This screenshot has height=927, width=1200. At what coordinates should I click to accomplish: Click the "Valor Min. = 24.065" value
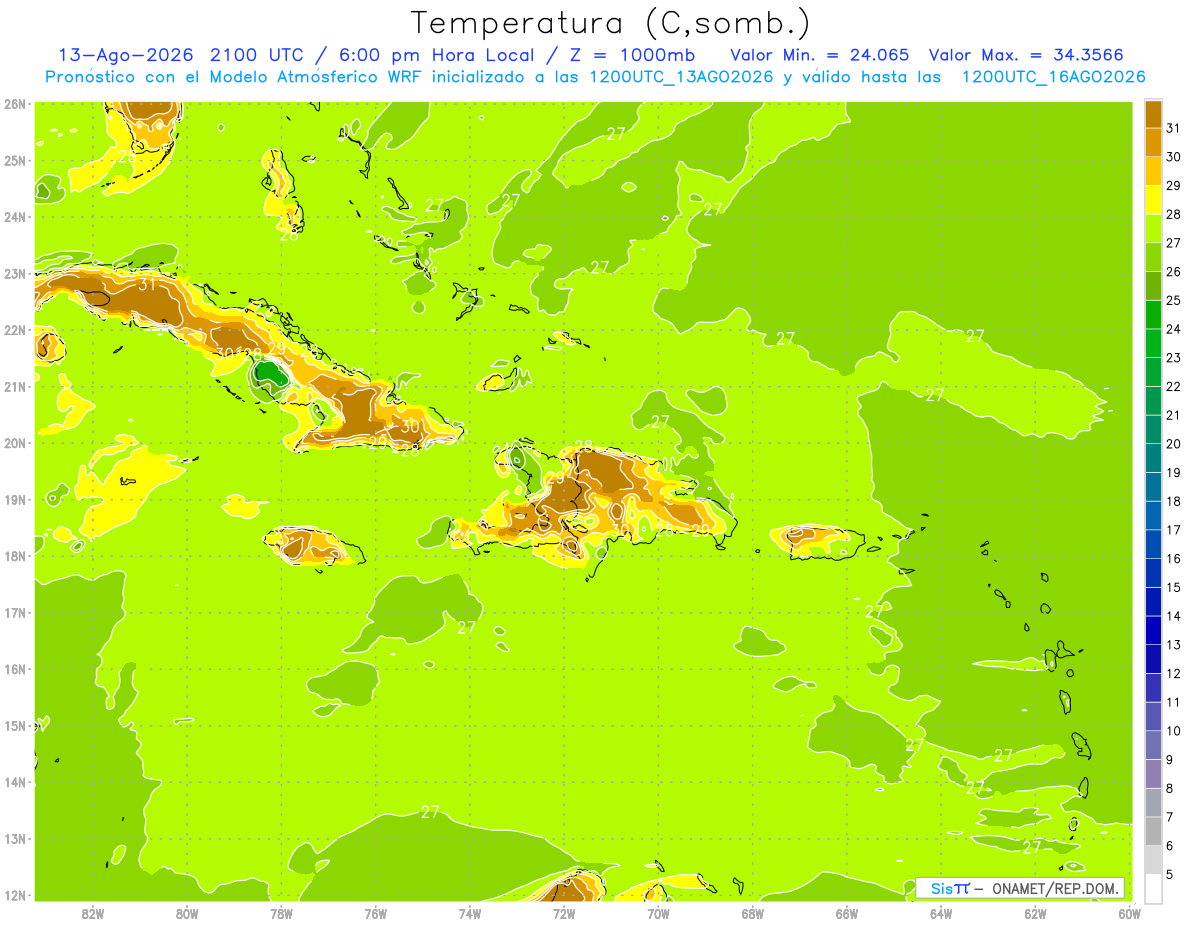(x=819, y=55)
